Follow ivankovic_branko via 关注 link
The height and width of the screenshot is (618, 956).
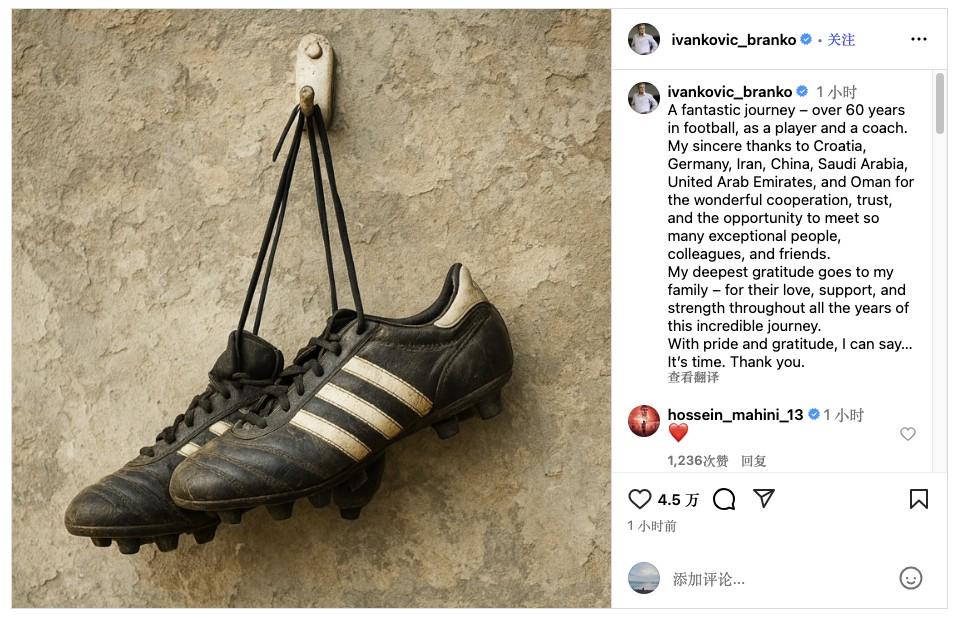pos(841,40)
